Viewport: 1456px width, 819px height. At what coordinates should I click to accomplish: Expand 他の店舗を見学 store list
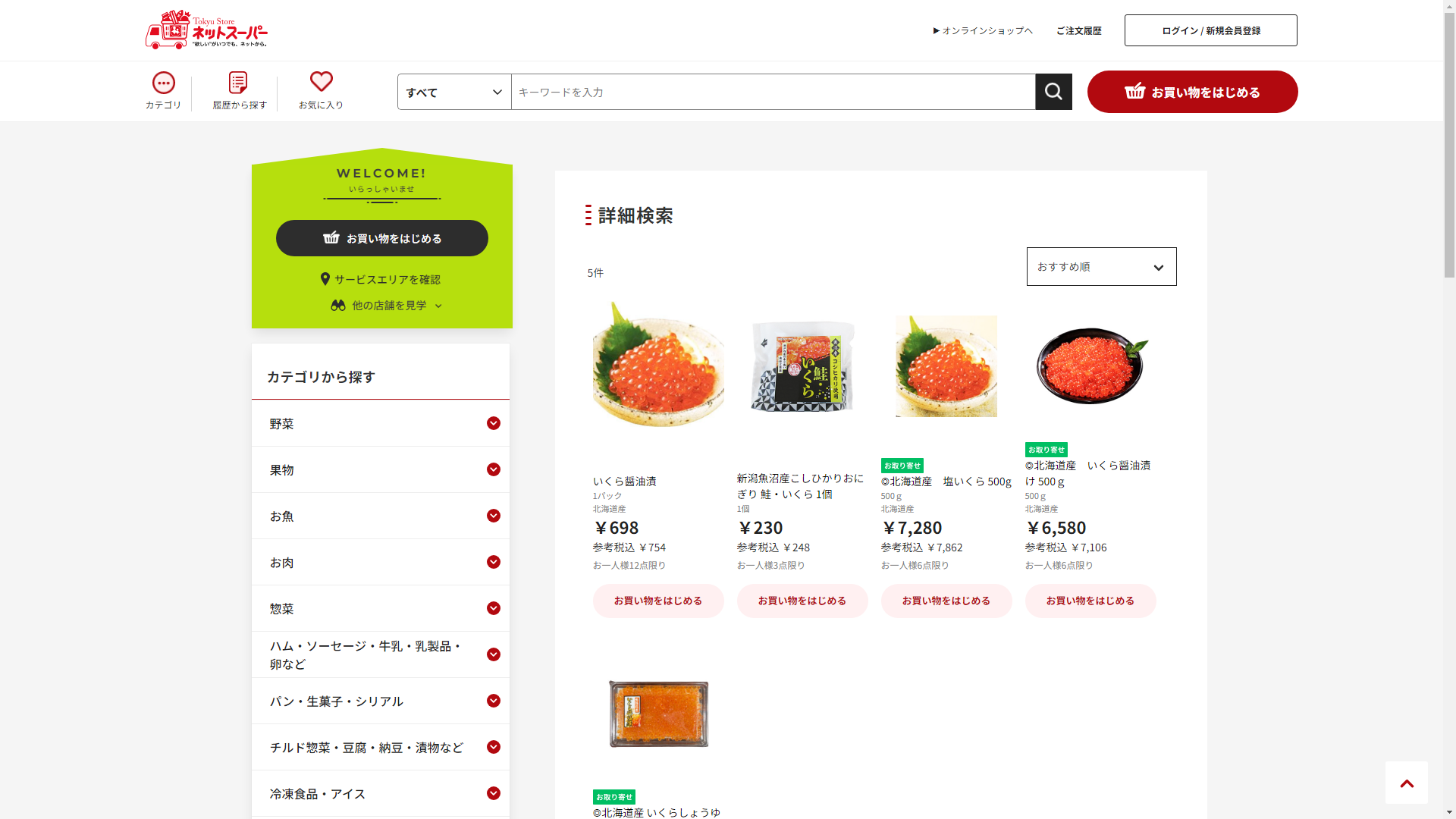(387, 305)
